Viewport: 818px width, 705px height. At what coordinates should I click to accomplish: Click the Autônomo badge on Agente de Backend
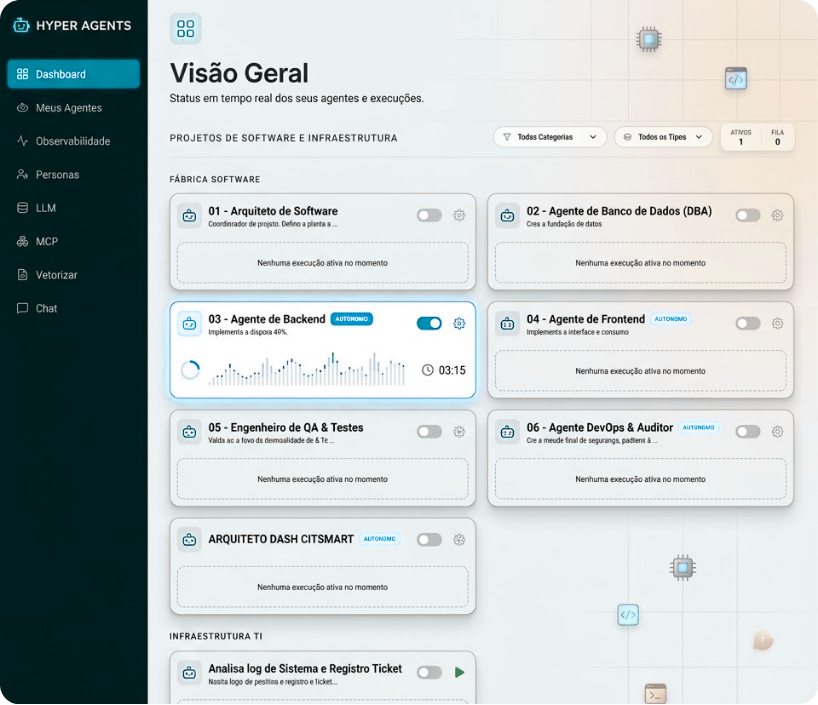pos(351,319)
